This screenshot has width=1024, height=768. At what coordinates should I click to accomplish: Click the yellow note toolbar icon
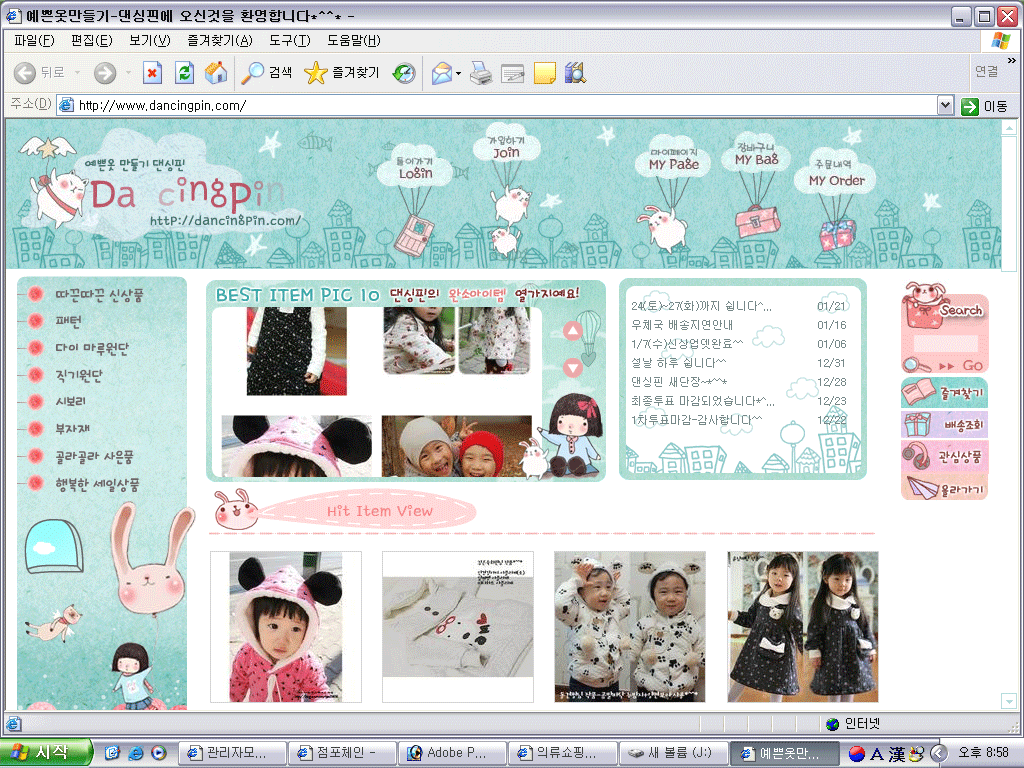pos(545,72)
